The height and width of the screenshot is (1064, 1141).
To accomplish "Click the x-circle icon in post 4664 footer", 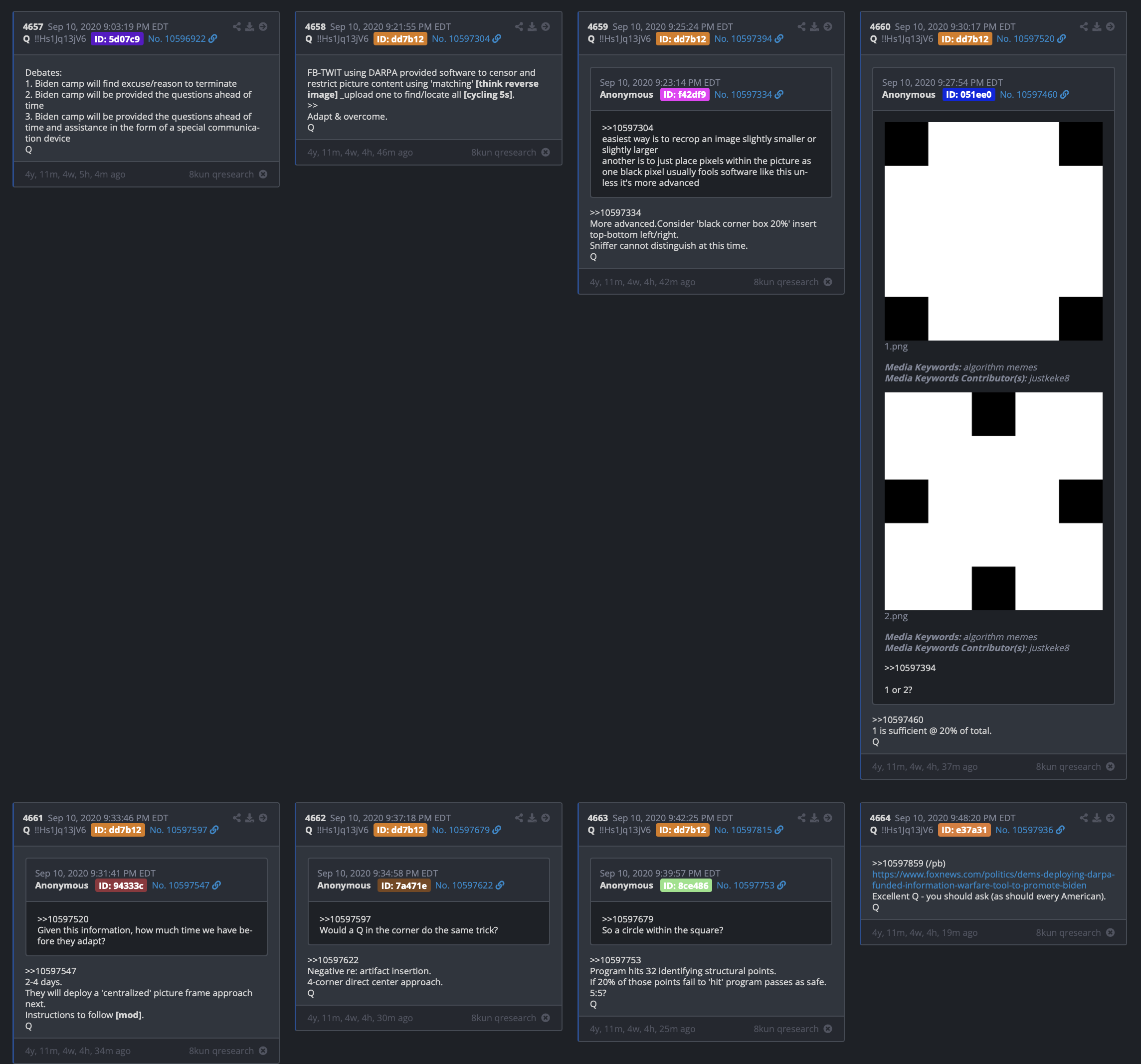I will pyautogui.click(x=1110, y=932).
